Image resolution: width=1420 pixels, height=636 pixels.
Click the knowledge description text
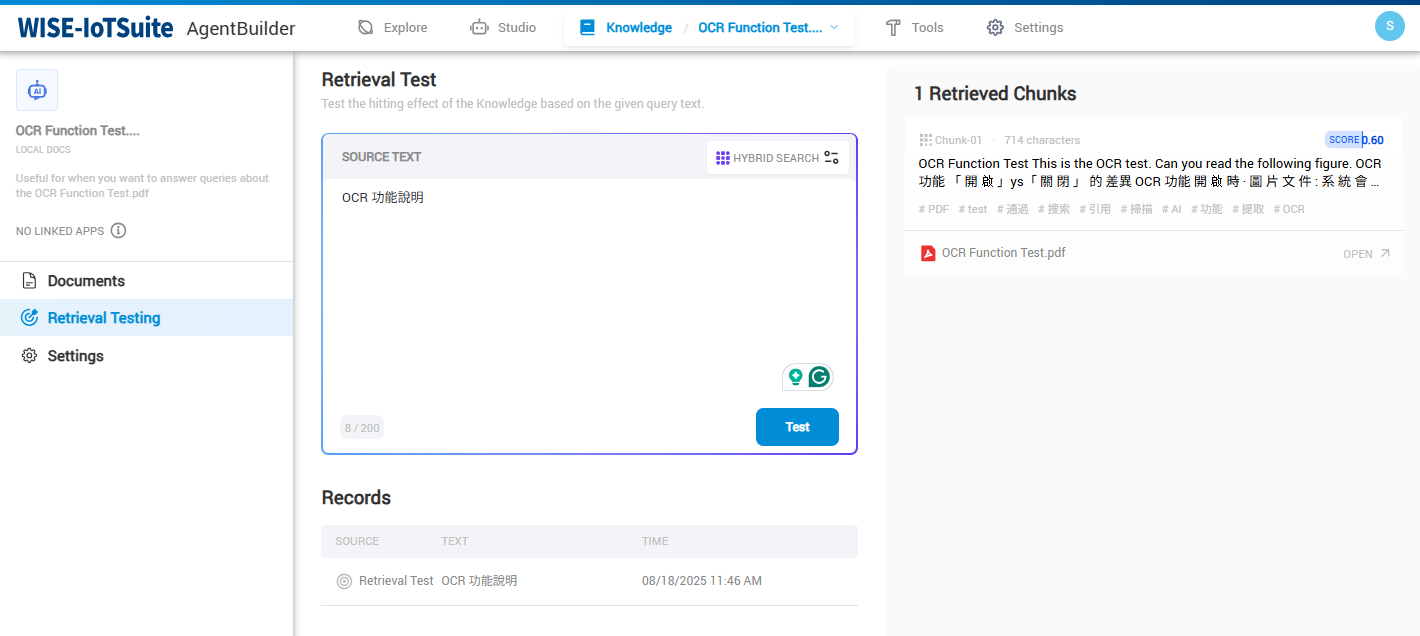(x=142, y=186)
